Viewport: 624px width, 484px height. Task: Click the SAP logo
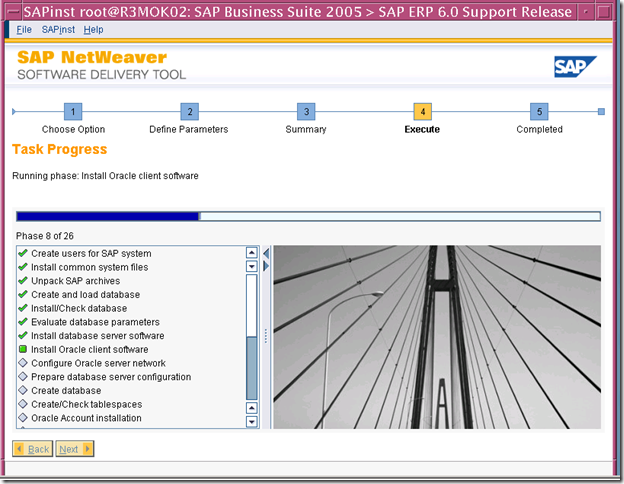click(575, 66)
